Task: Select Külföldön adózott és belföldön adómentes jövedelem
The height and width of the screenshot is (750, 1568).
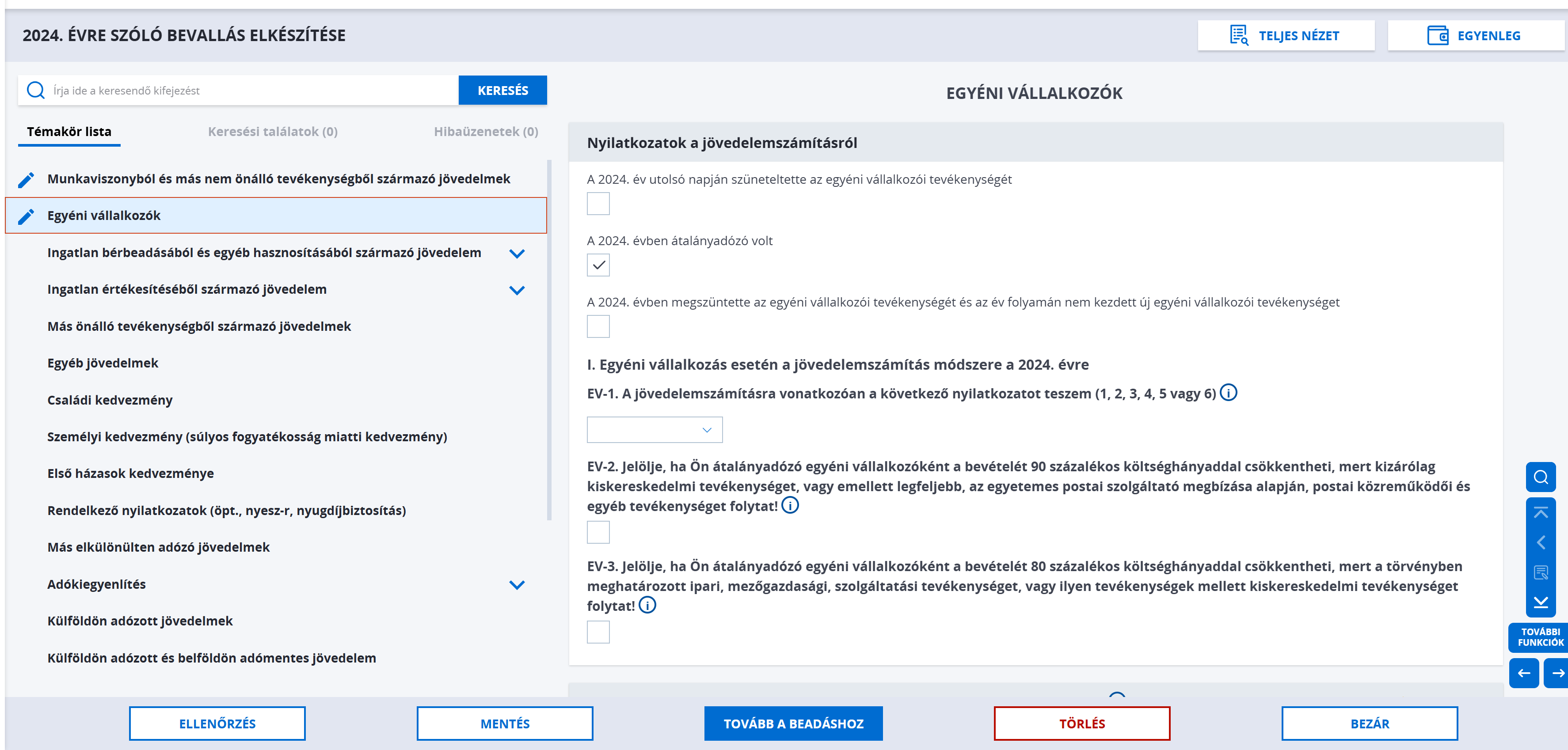Action: coord(212,658)
